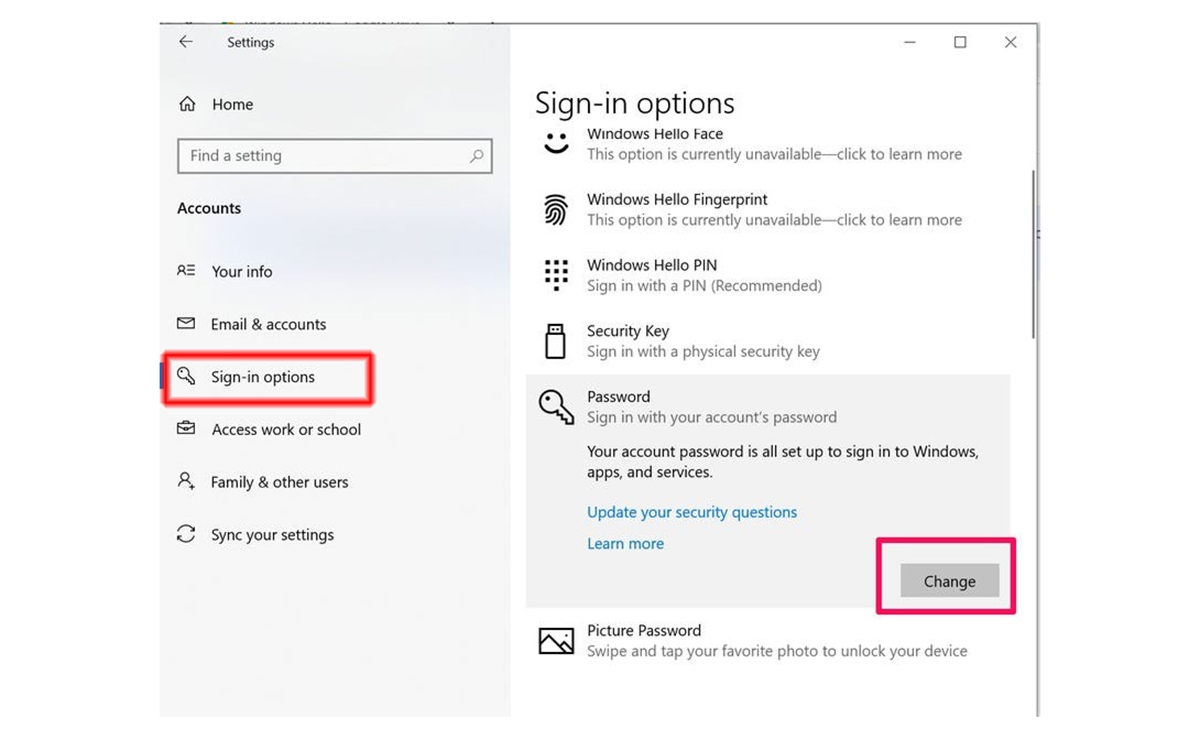This screenshot has height=739, width=1200.
Task: Open Update your security questions link
Action: pyautogui.click(x=692, y=512)
